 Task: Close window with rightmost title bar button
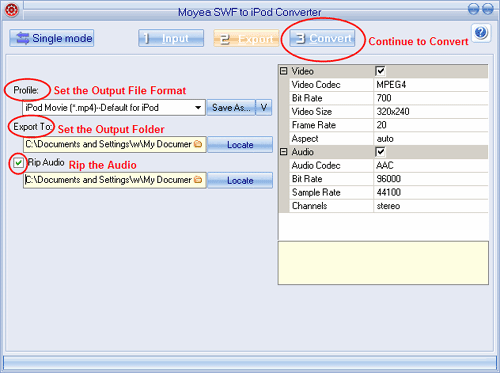coord(488,9)
